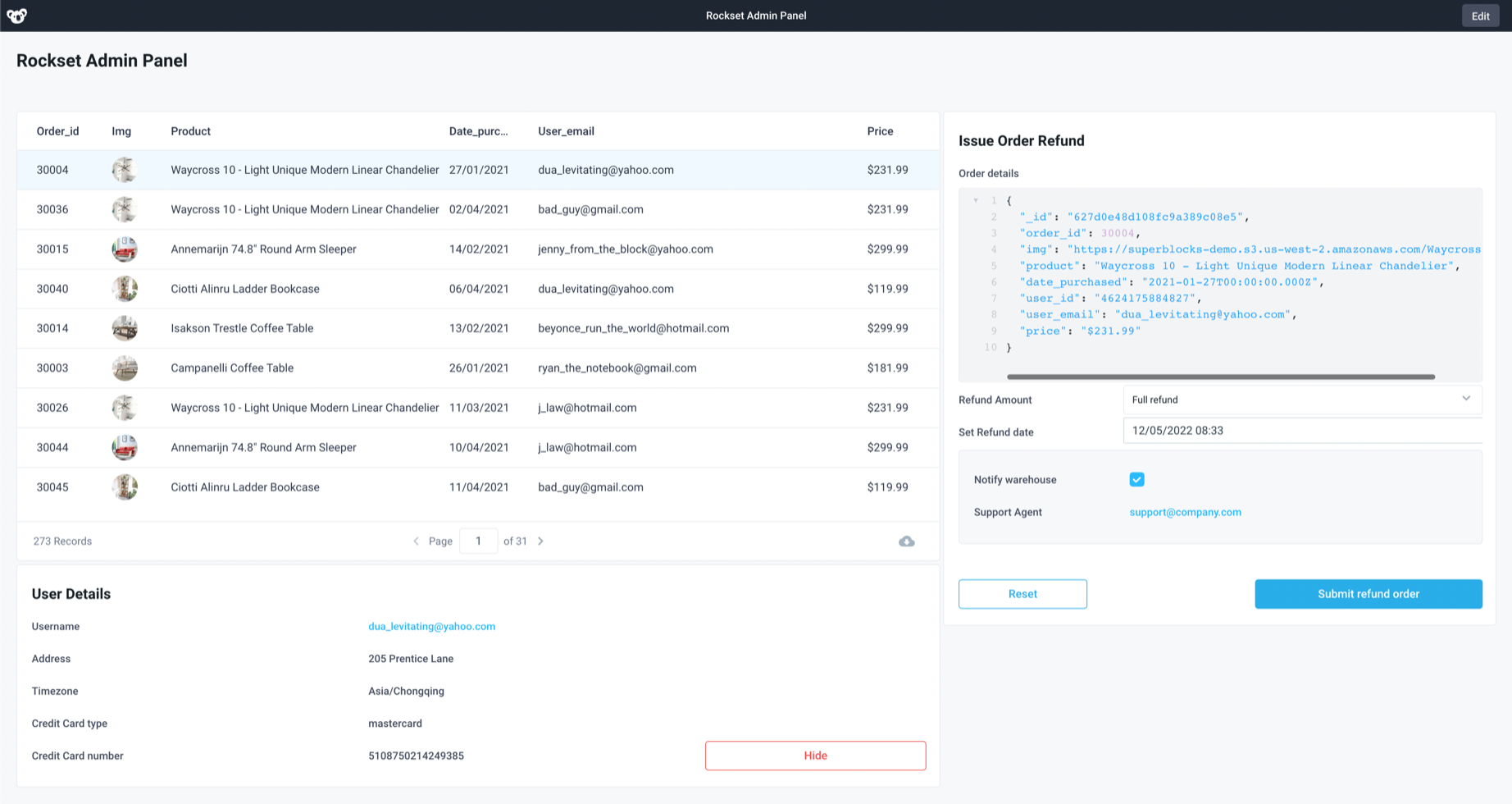This screenshot has height=804, width=1512.
Task: Go to the previous page using left arrow
Action: click(x=416, y=541)
